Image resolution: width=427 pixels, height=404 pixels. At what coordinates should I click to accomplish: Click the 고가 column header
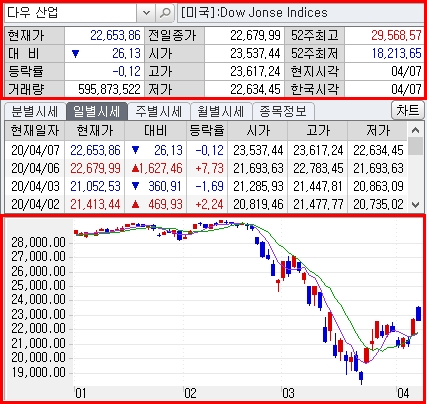coord(318,131)
